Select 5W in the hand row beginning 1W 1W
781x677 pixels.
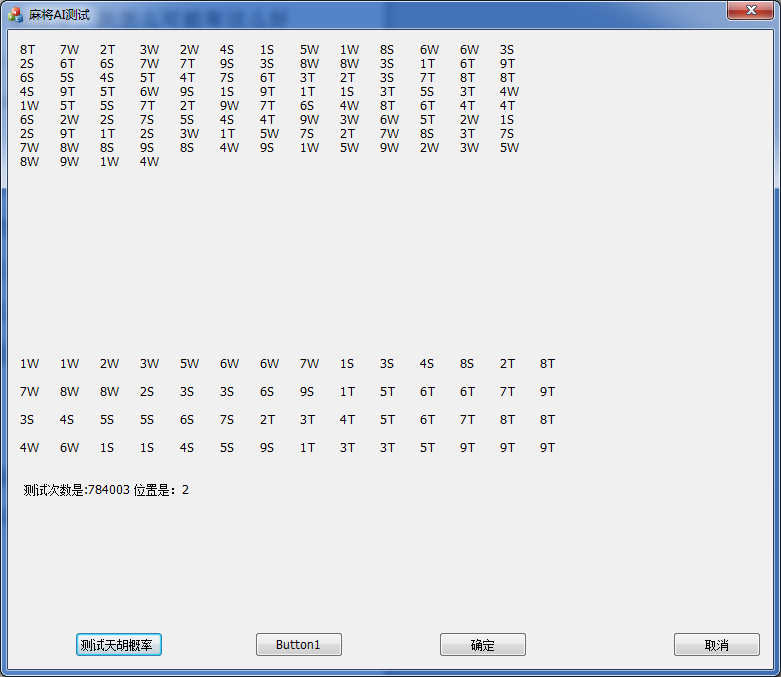click(x=189, y=364)
